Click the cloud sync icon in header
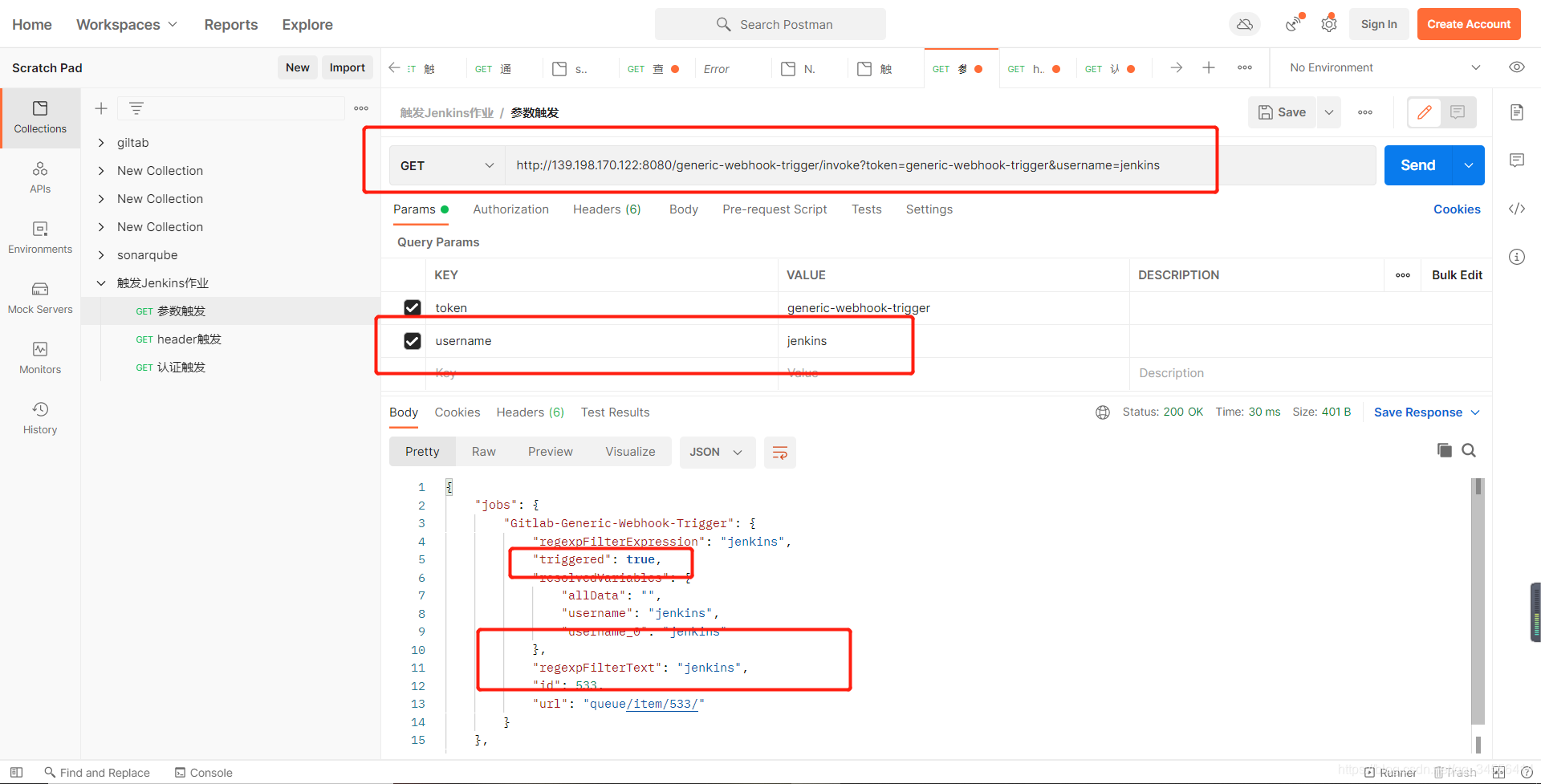Viewport: 1541px width, 784px height. [1245, 25]
